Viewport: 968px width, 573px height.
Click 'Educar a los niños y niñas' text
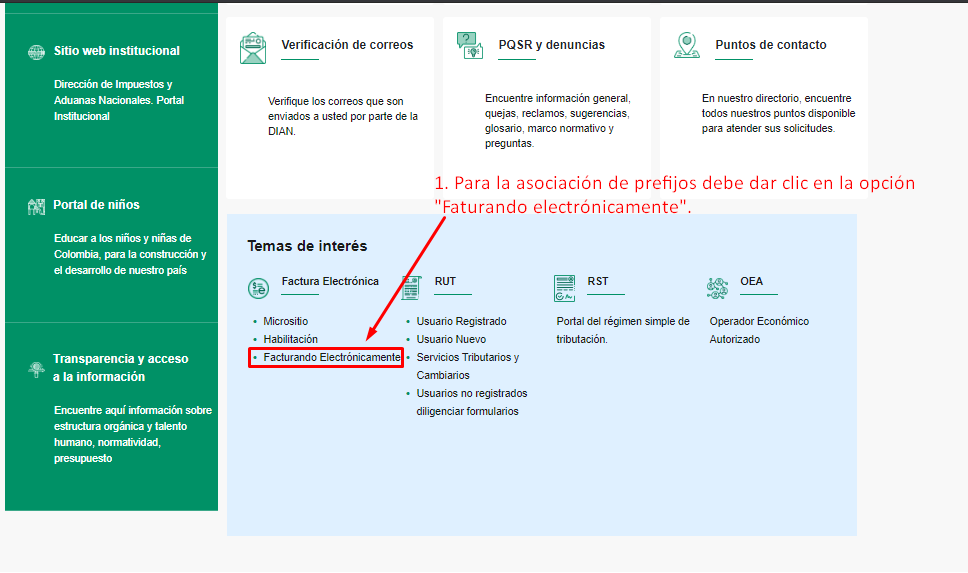(130, 254)
